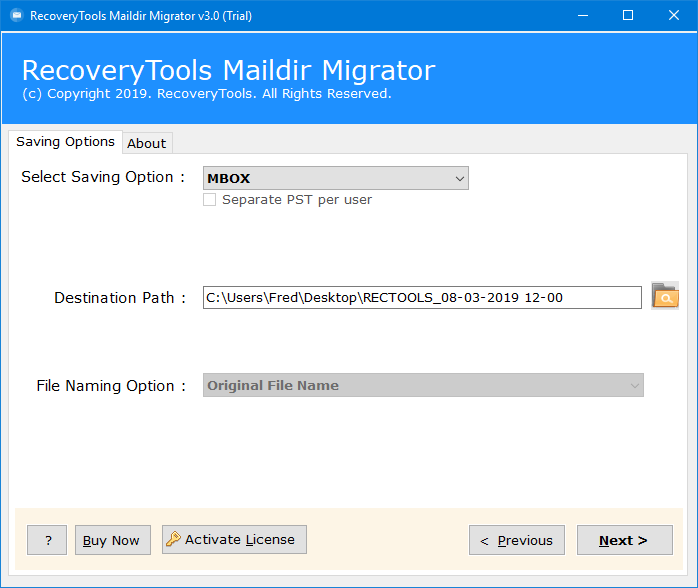Click the 'Destination Path :' label
This screenshot has width=698, height=588.
point(120,298)
